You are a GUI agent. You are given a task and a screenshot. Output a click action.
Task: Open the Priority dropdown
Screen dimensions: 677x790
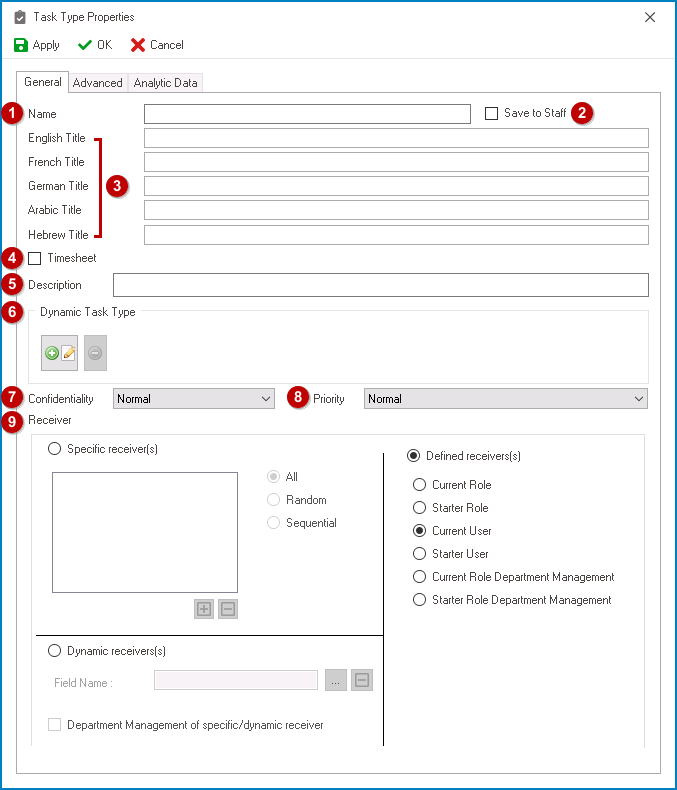coord(506,399)
